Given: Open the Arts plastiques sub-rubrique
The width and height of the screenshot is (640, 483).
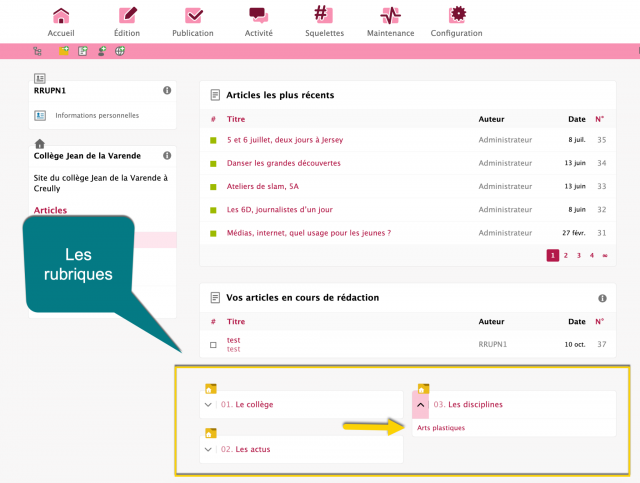Looking at the screenshot, I should [441, 428].
